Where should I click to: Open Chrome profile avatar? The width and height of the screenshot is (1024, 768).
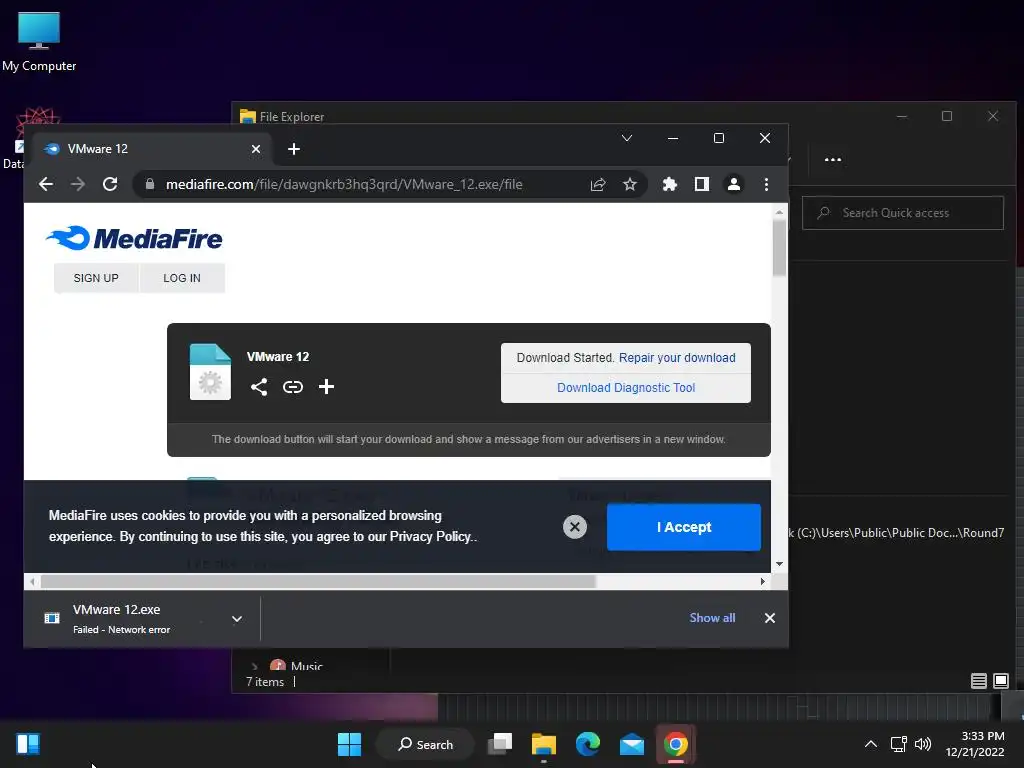click(x=733, y=184)
